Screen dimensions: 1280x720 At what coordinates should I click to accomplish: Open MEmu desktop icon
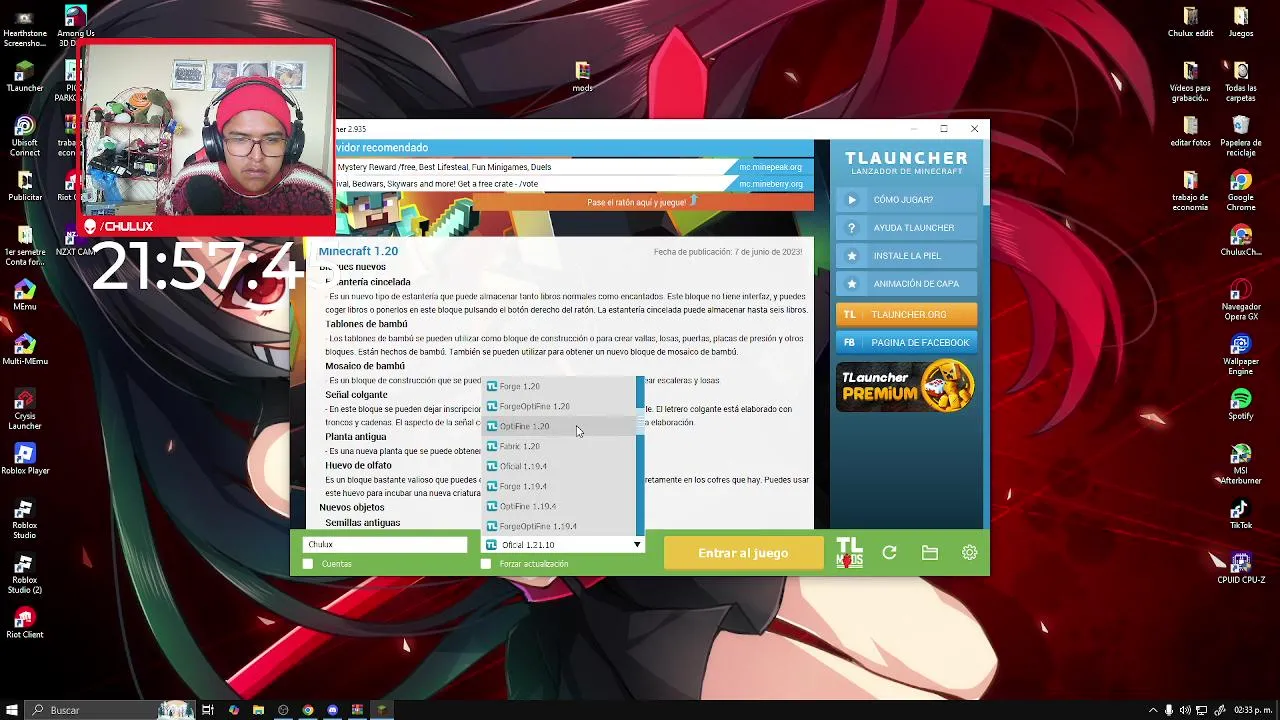pos(24,294)
